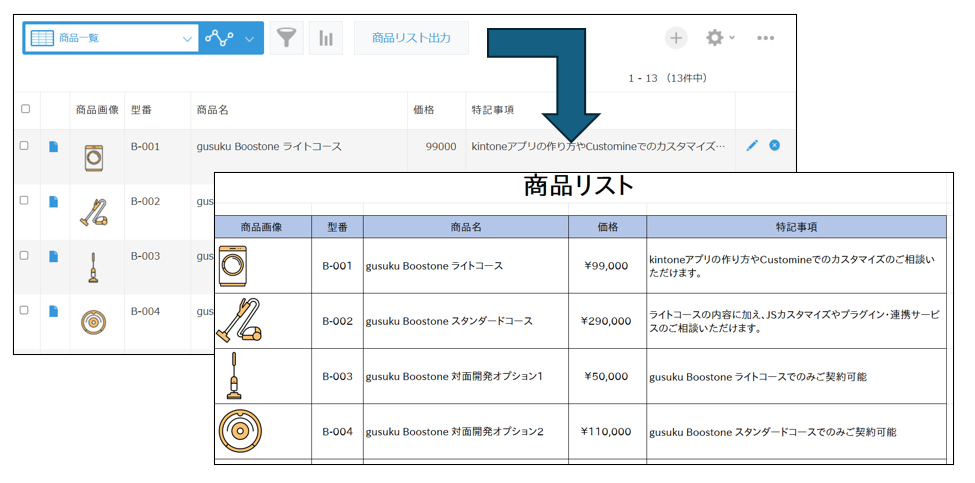Click 特記事項 header cell in 商品リスト sheet
Screen dimensions: 975x483
point(797,227)
